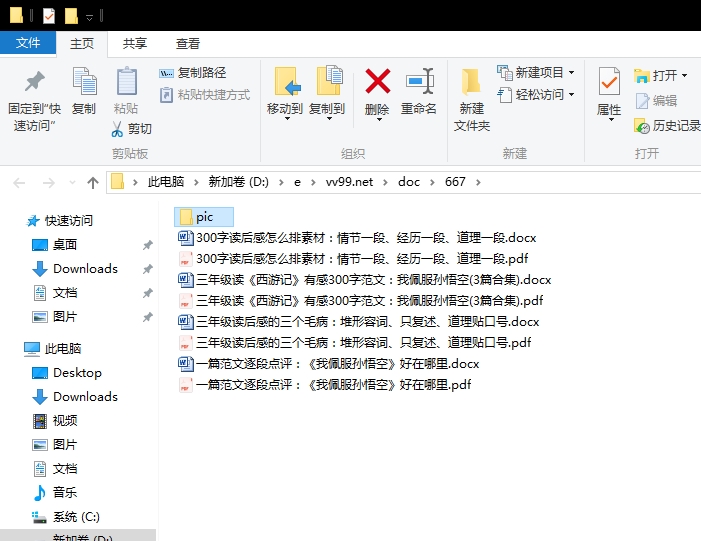Click the Back navigation arrow

click(19, 182)
